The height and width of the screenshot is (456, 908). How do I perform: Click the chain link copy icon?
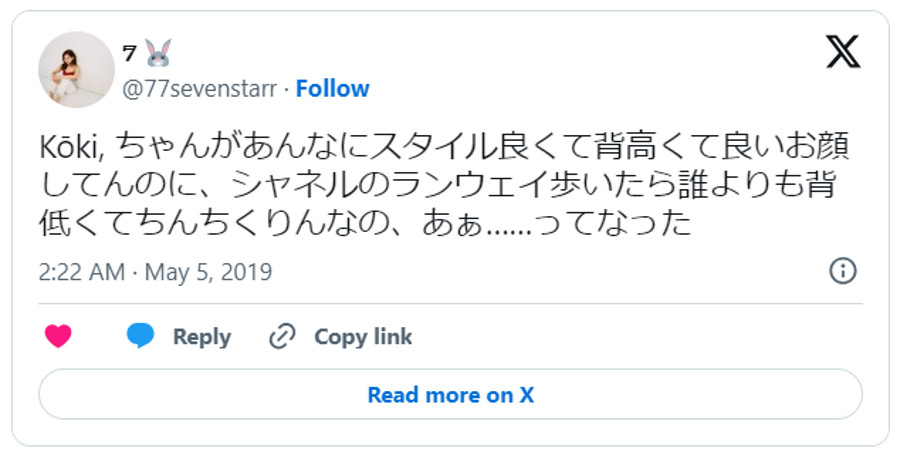point(283,337)
